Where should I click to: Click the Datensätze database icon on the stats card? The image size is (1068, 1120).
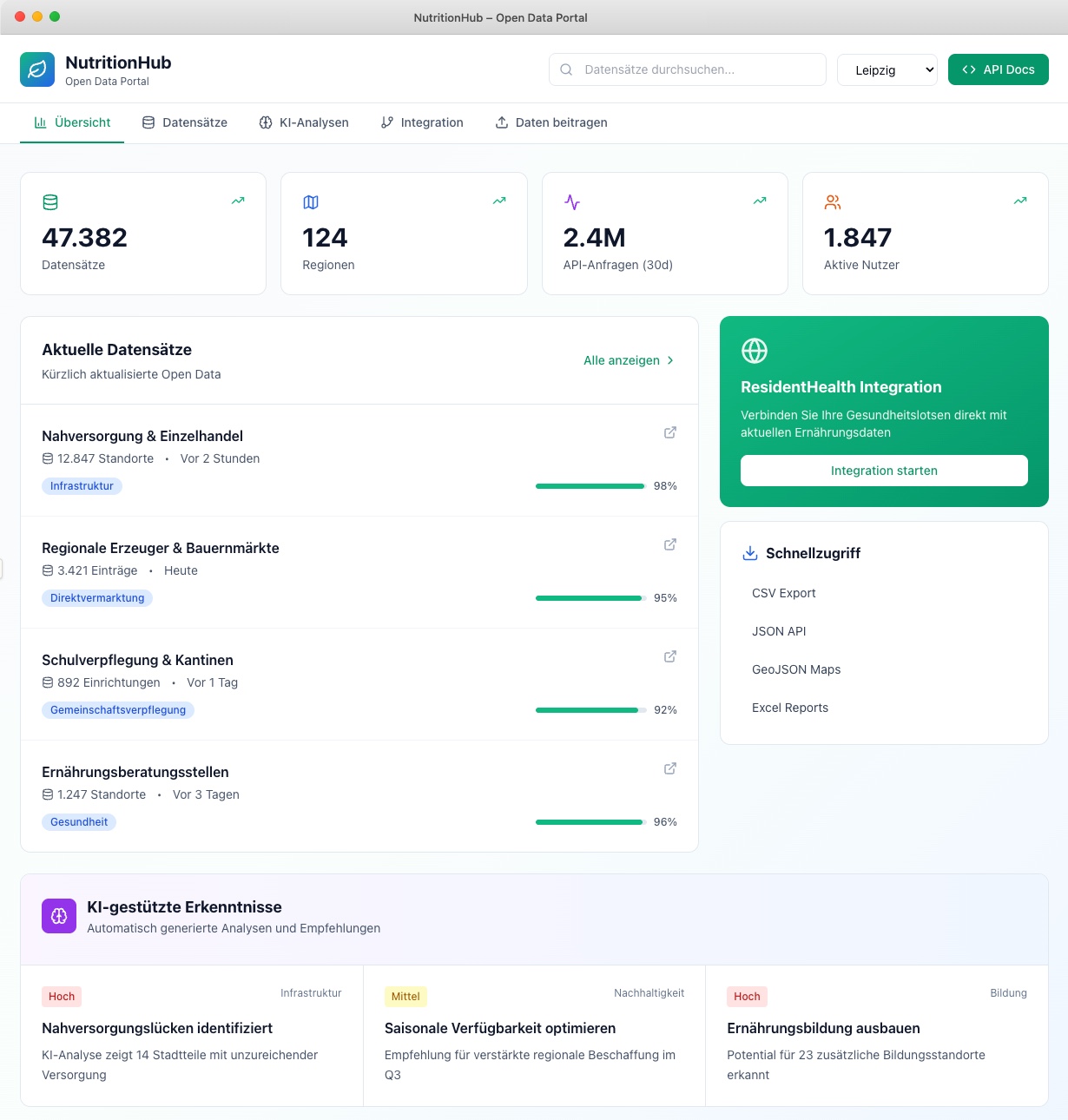[50, 201]
